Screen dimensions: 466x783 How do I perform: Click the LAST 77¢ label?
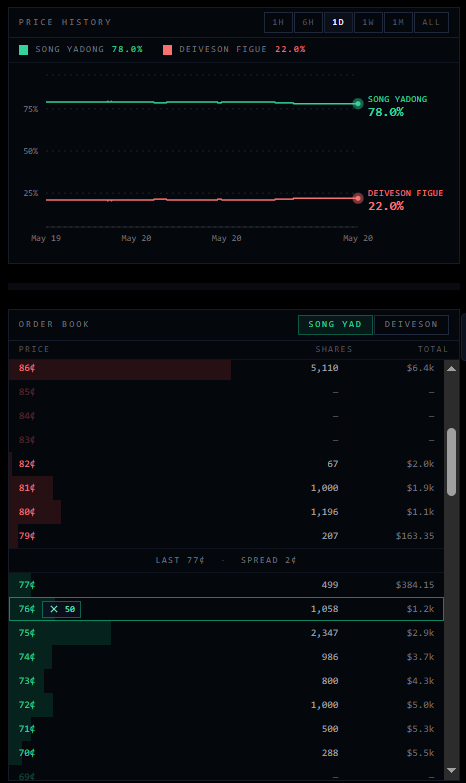180,560
